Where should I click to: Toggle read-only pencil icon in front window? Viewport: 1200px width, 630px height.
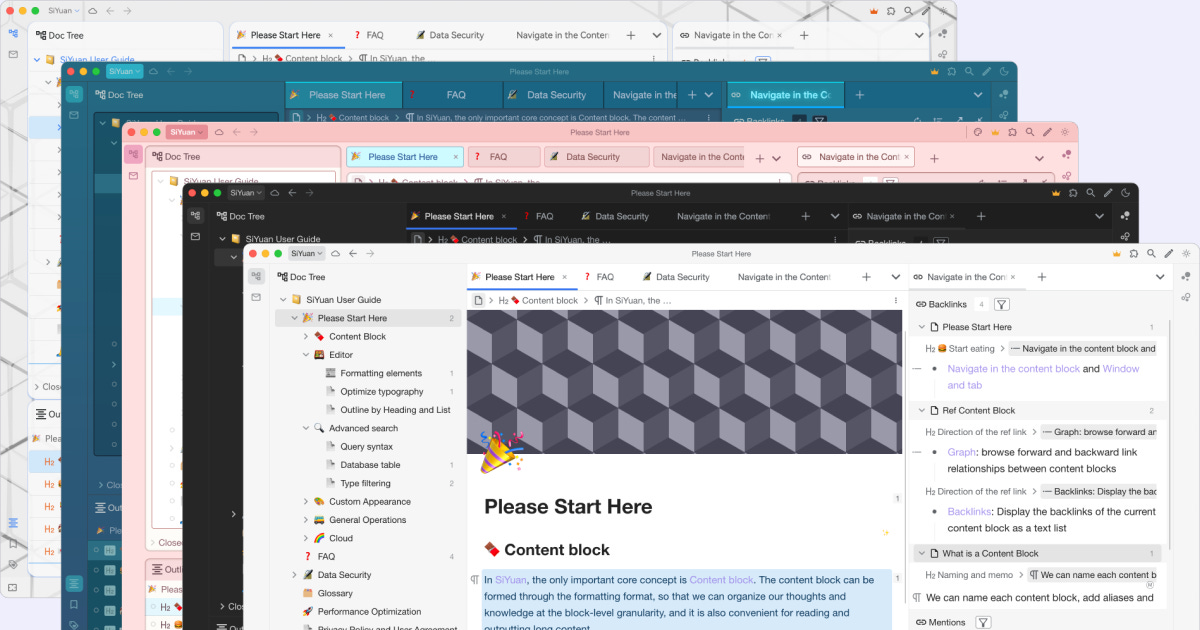tap(1169, 253)
